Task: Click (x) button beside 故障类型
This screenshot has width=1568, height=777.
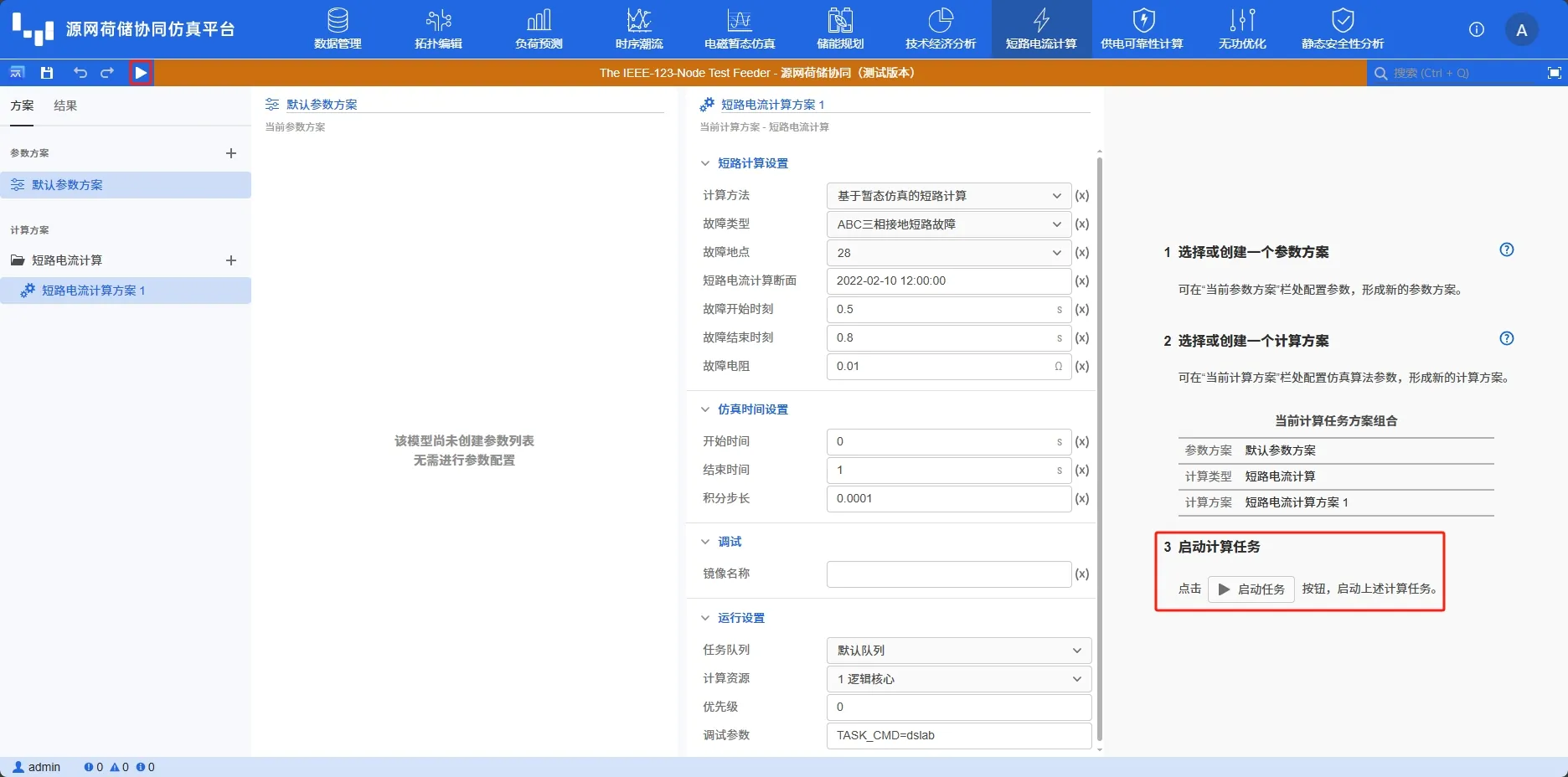Action: [1082, 224]
